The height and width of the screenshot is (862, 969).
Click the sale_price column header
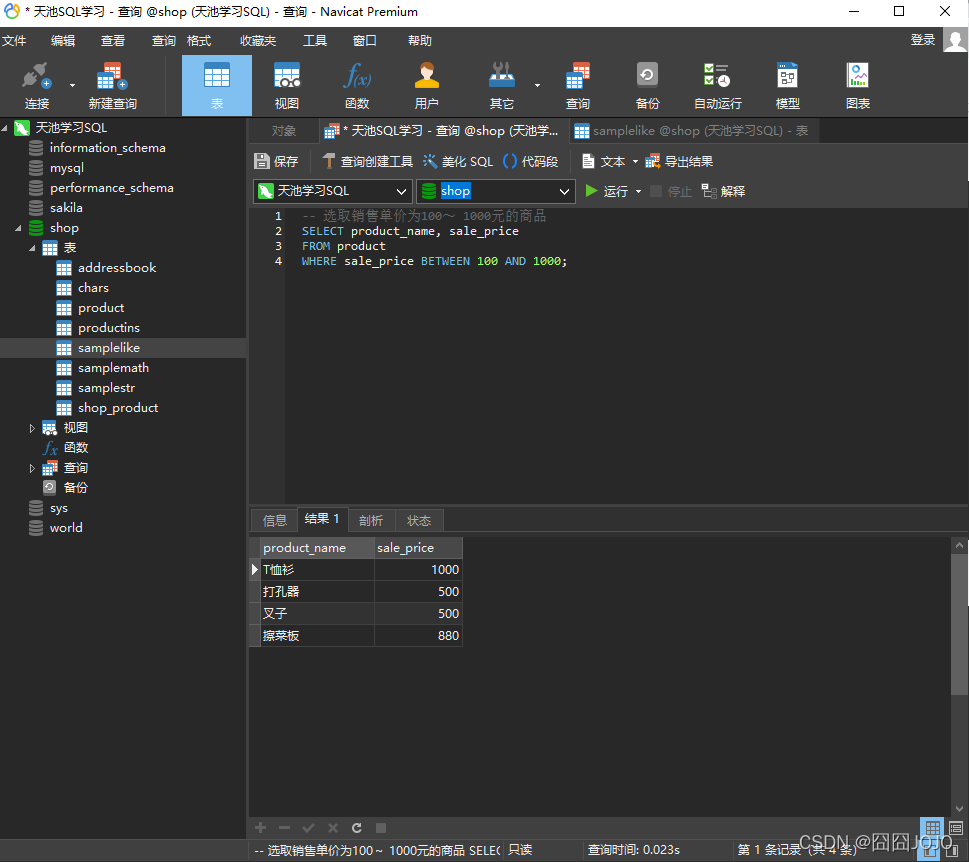[418, 547]
